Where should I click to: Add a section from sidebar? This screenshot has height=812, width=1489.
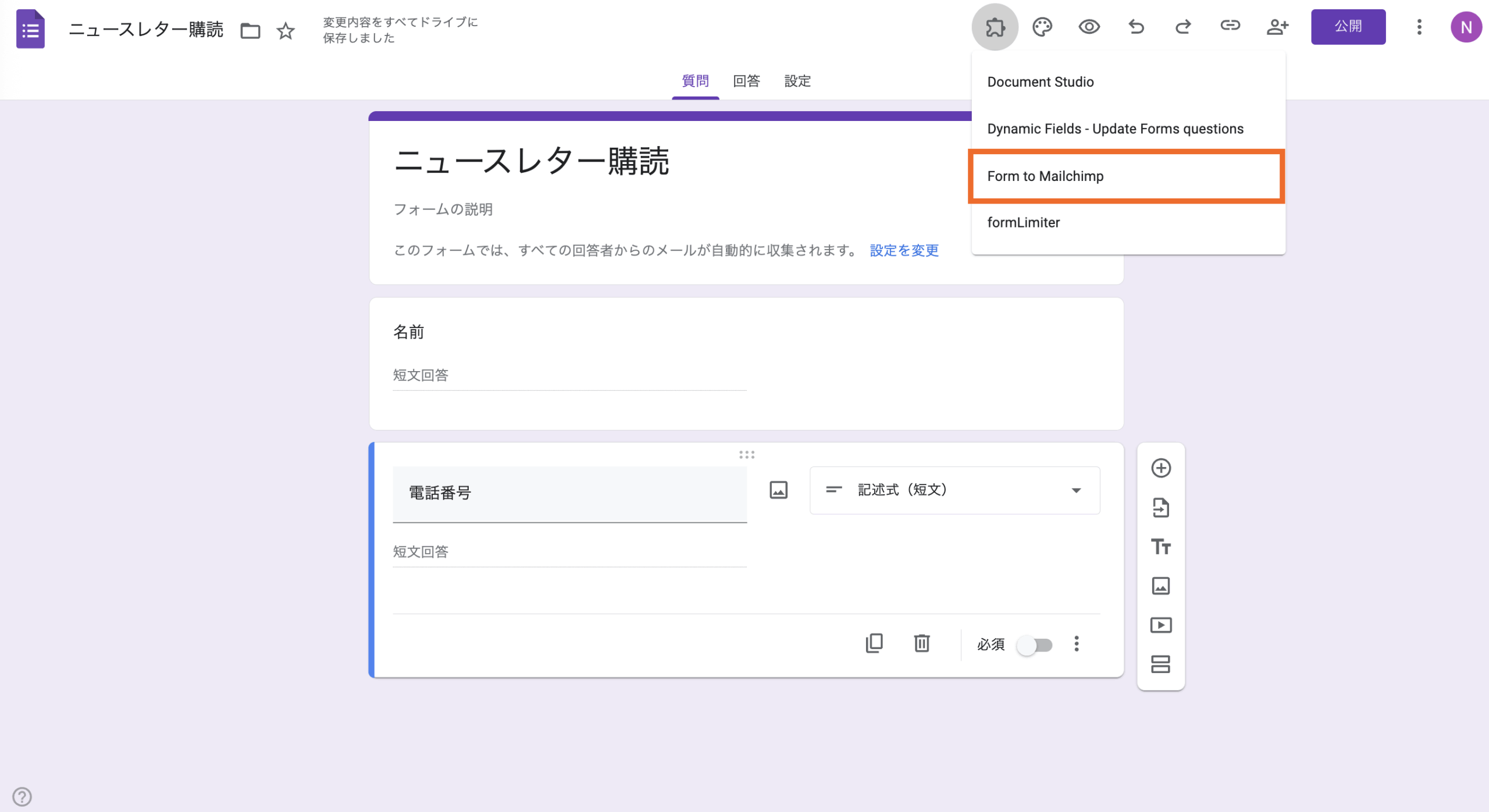1161,664
